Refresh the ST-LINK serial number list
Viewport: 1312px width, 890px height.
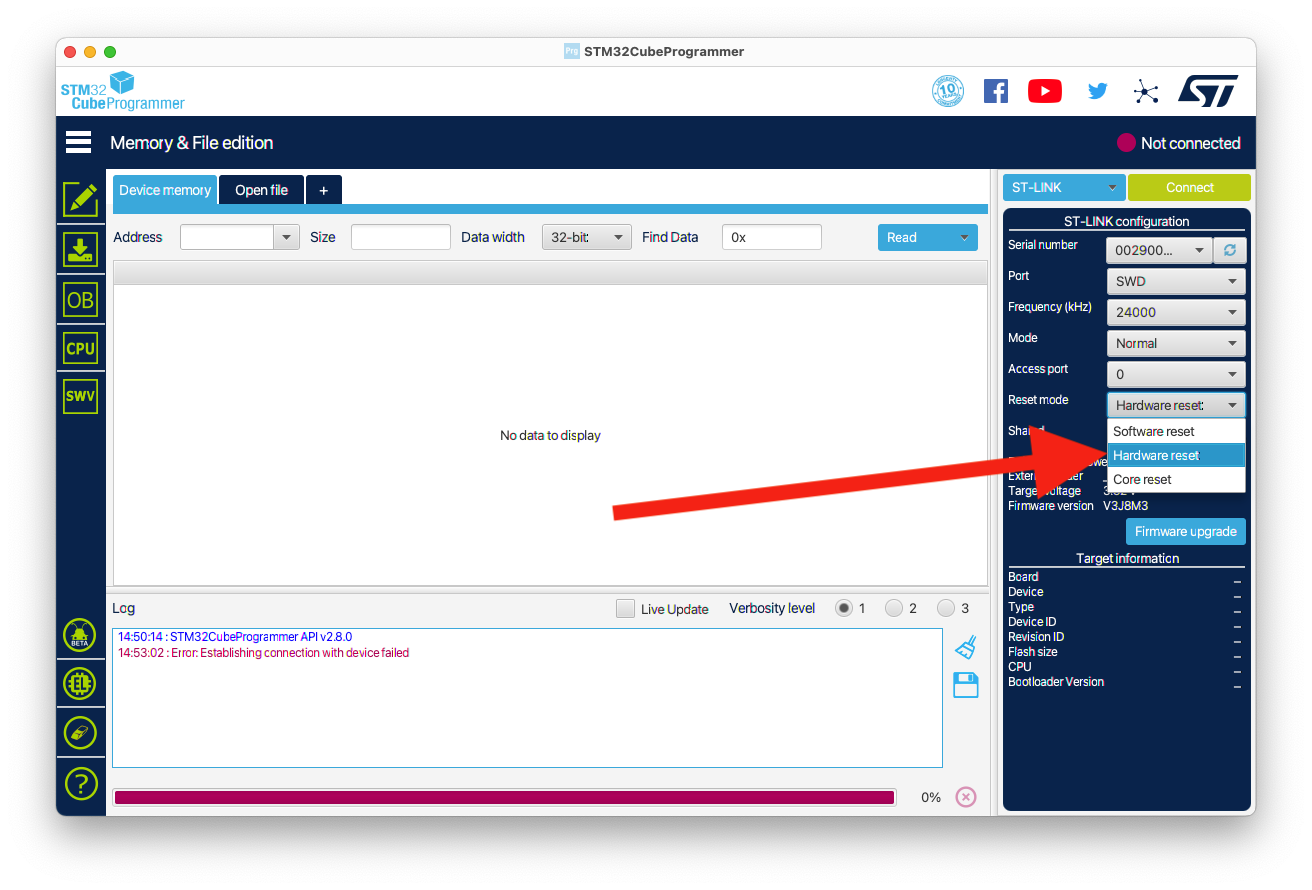(1229, 250)
